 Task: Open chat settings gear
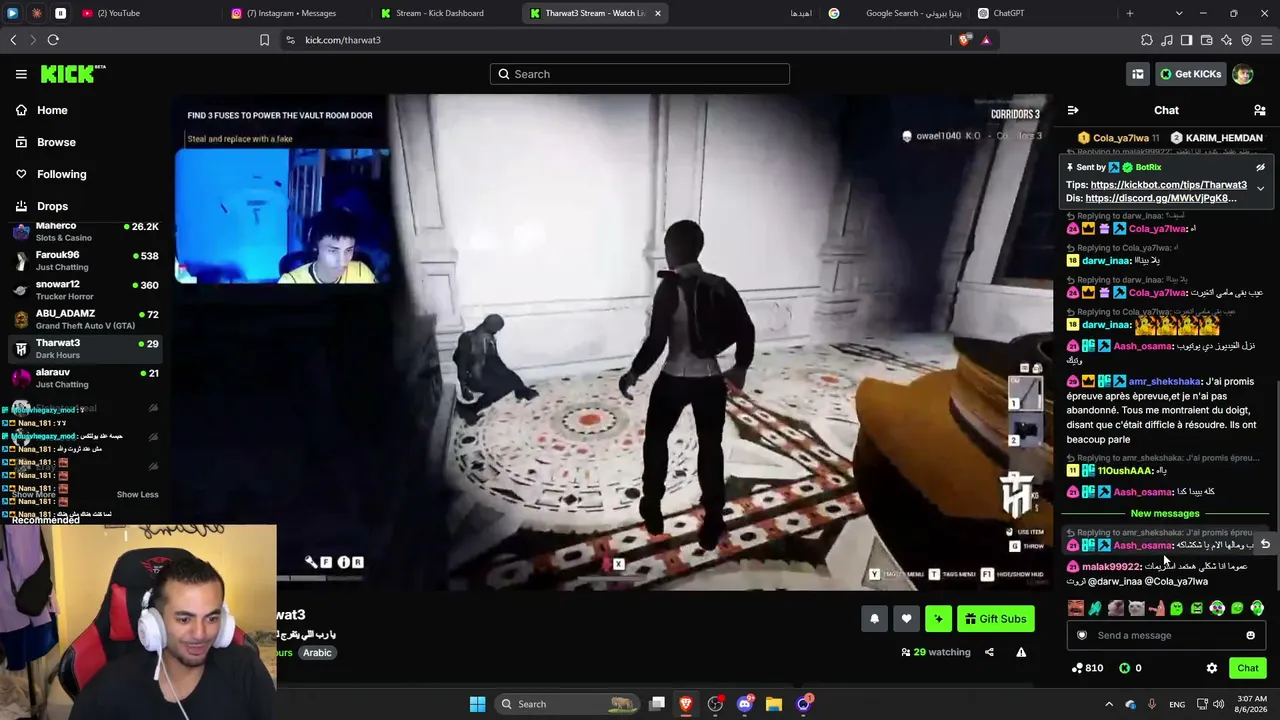click(1212, 668)
